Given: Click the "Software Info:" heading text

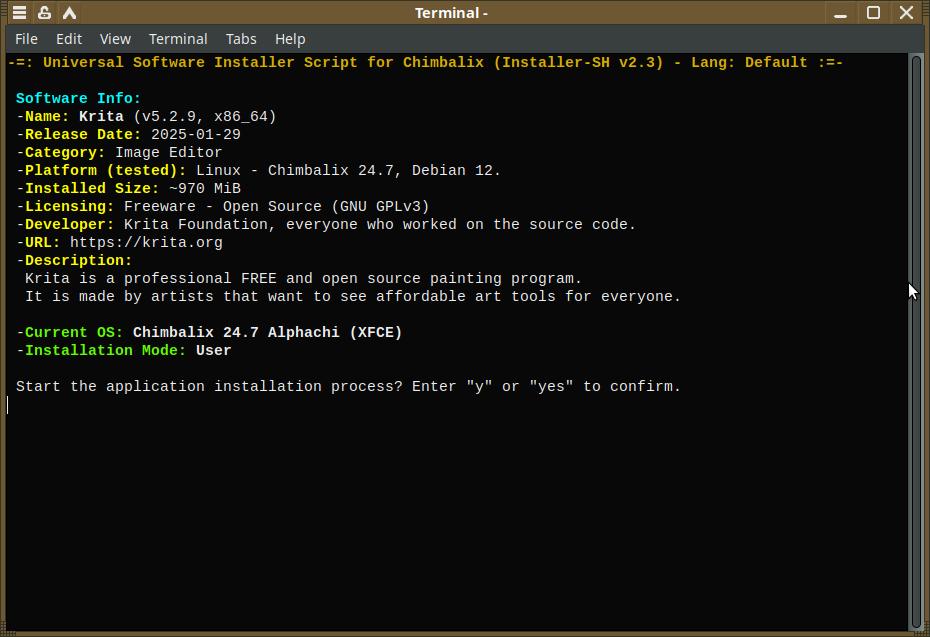Looking at the screenshot, I should [79, 98].
